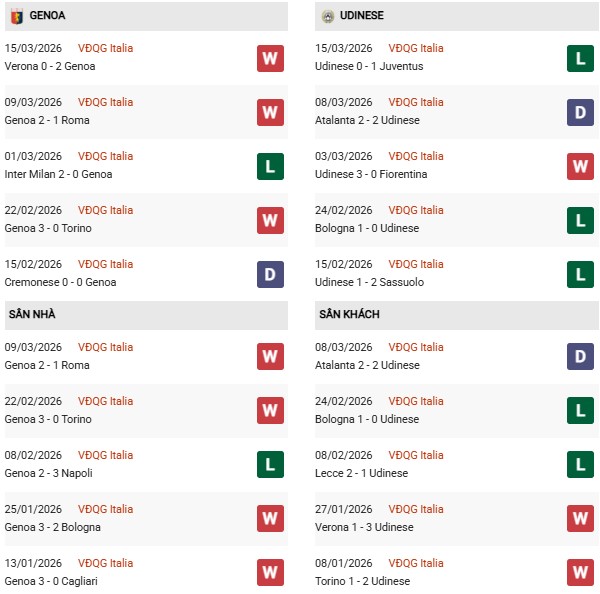This screenshot has width=600, height=594.
Task: Open the VĐQG Italia link for Genoa 2 - 1 Roma on 09/03/2026 in the top Genoa list
Action: [105, 102]
